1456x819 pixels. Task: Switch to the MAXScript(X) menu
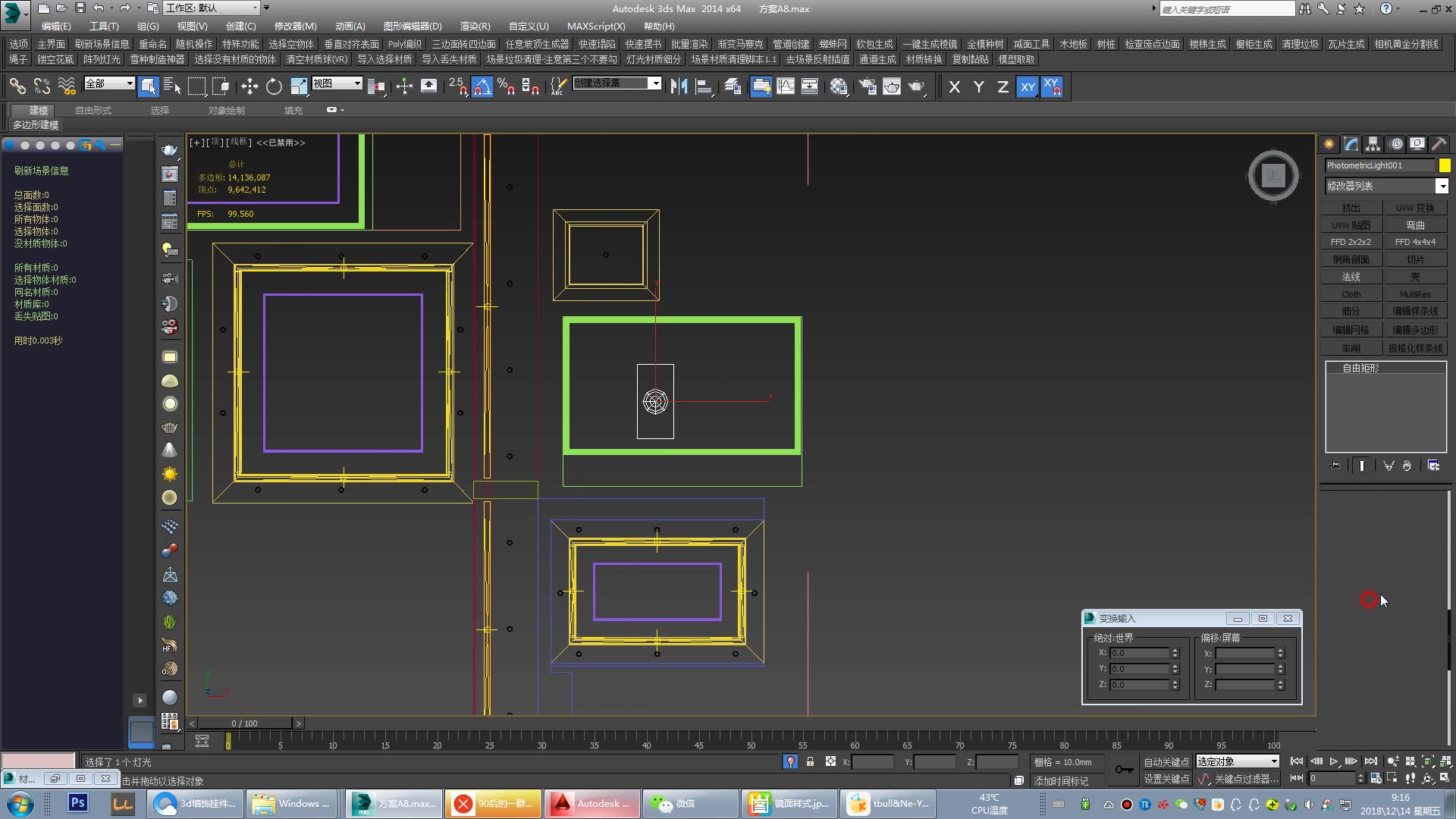(x=596, y=26)
